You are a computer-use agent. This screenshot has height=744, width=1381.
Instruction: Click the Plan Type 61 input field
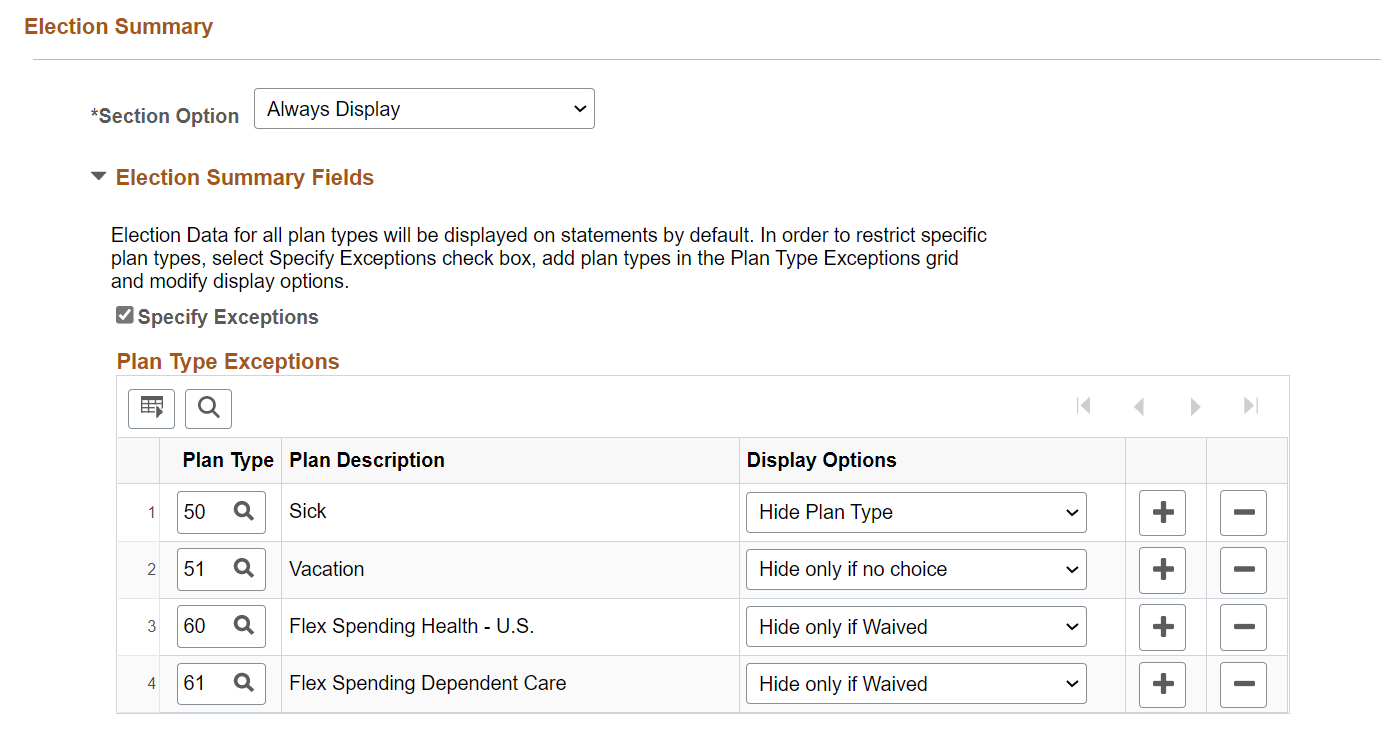tap(202, 684)
